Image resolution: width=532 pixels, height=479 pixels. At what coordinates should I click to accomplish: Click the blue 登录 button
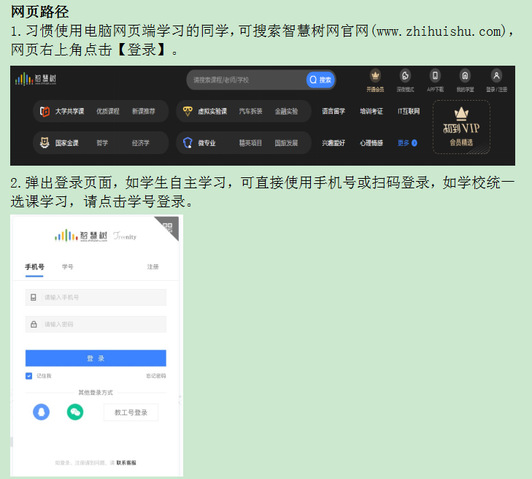tap(96, 358)
